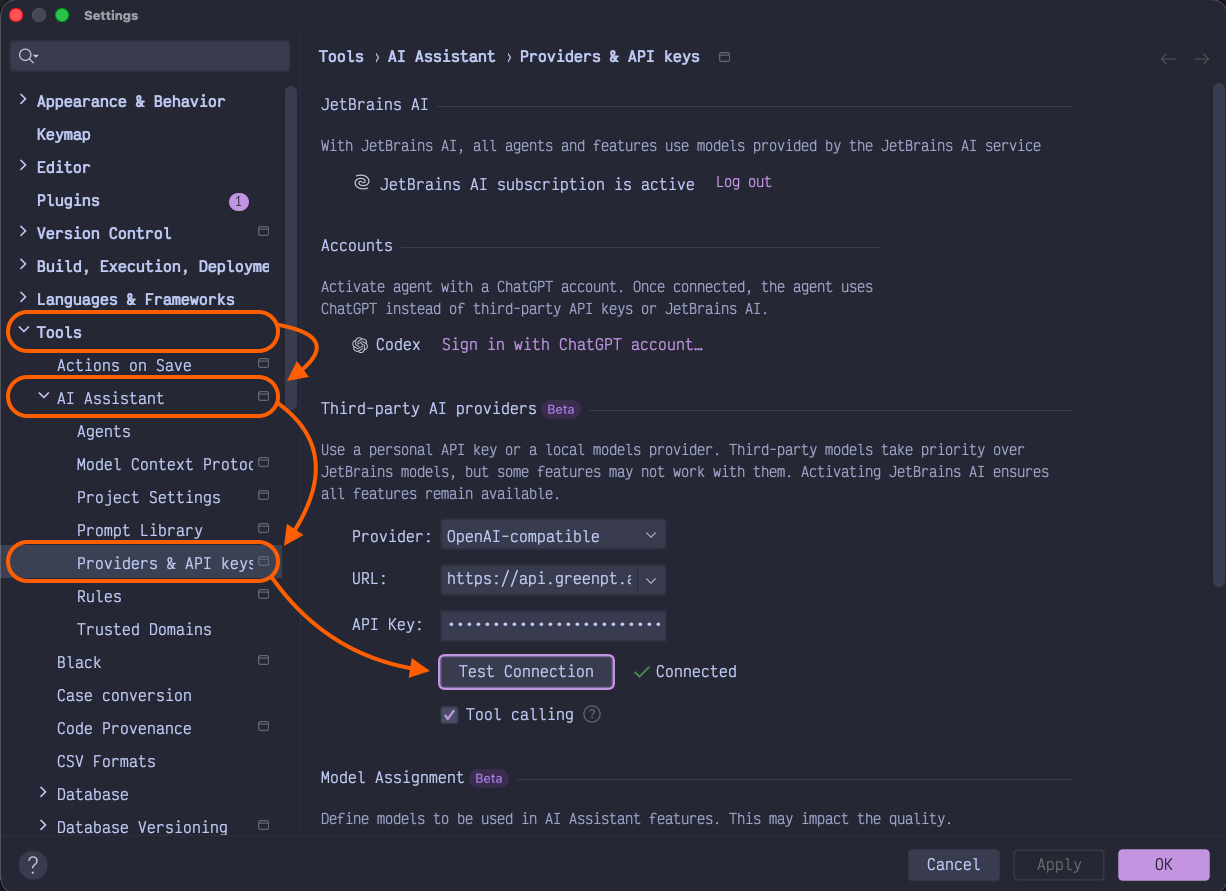Expand Appearance & Behavior section
Image resolution: width=1226 pixels, height=891 pixels.
(x=23, y=100)
